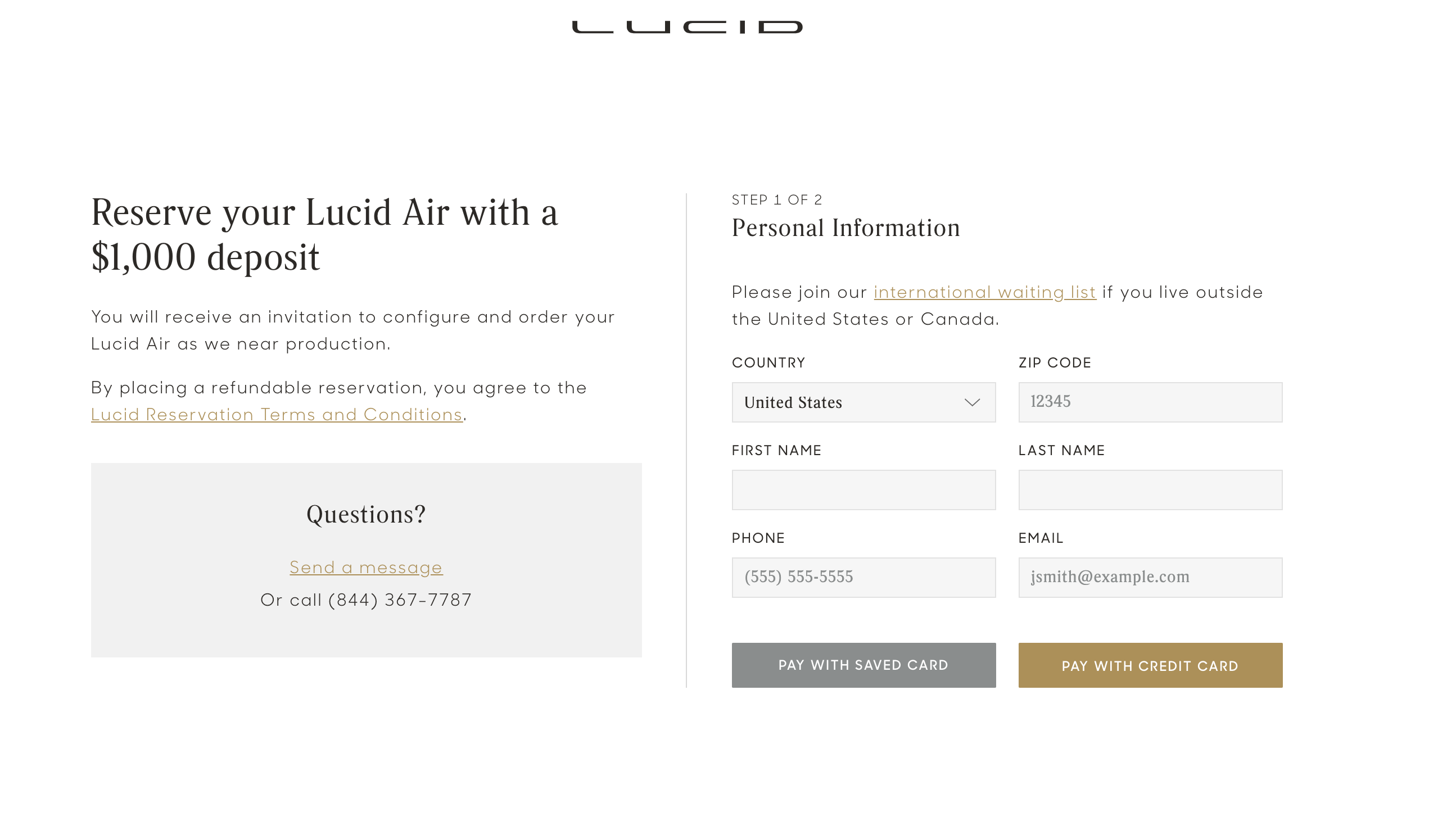Image resolution: width=1456 pixels, height=817 pixels.
Task: Click the ZIP CODE field label
Action: (1054, 363)
